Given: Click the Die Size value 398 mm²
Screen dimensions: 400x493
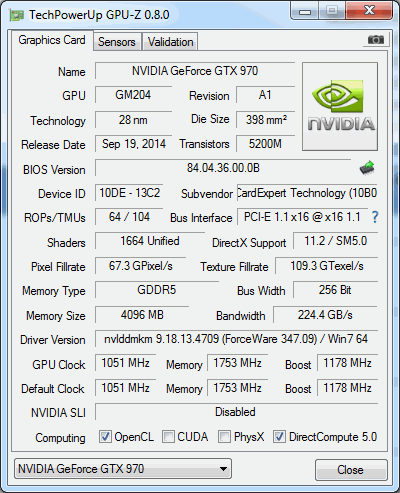Looking at the screenshot, I should (x=266, y=120).
